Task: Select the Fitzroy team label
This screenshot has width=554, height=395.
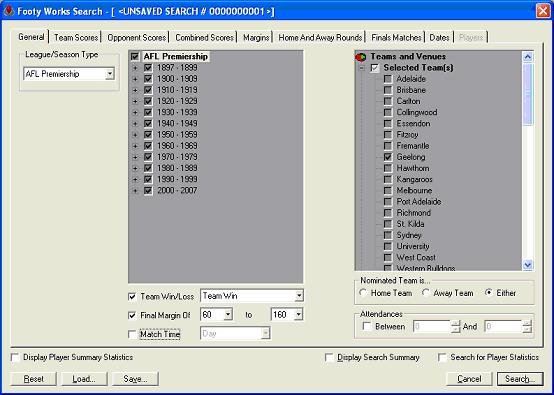Action: coord(407,135)
